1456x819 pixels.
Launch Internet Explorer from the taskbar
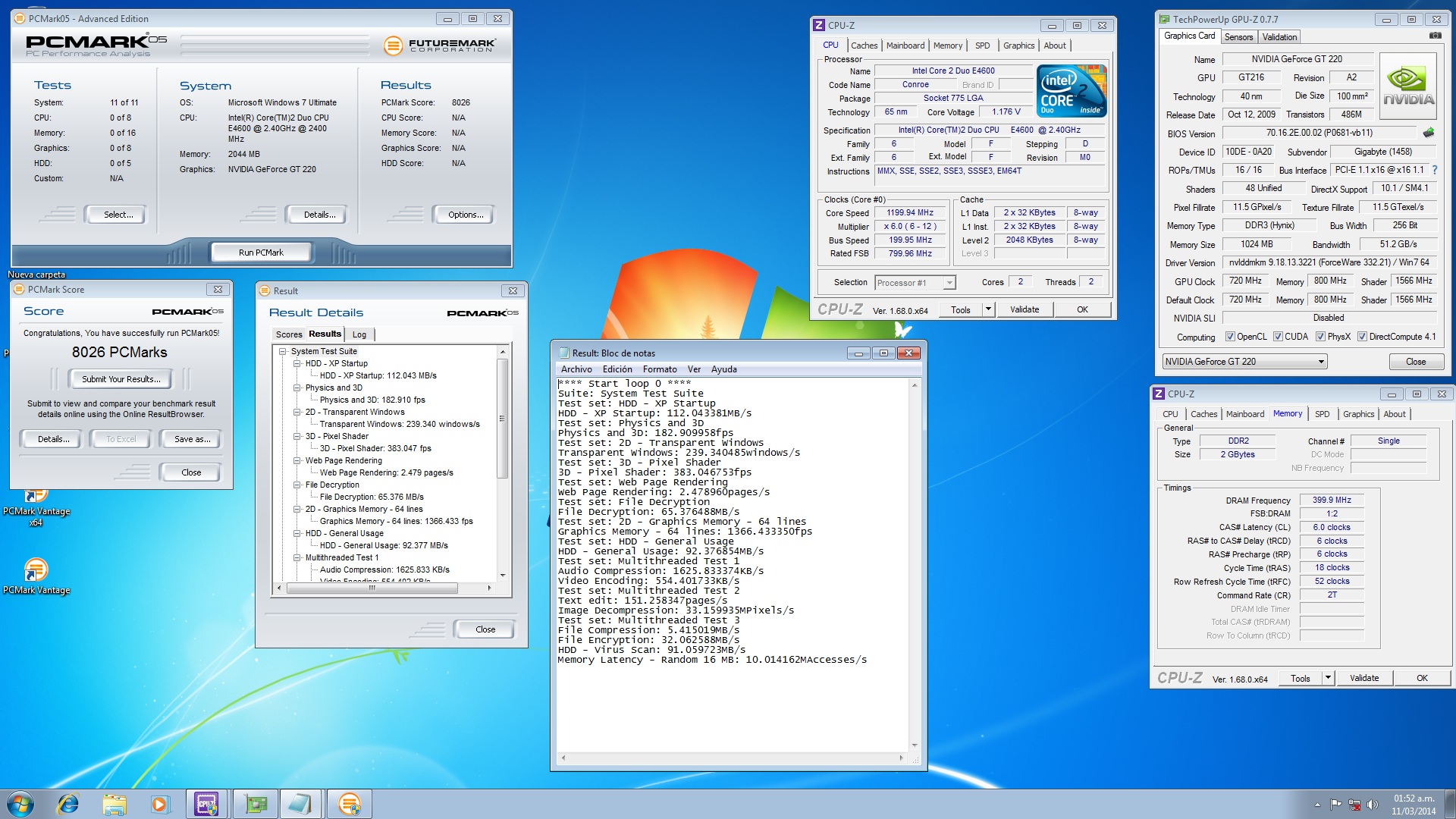[68, 804]
